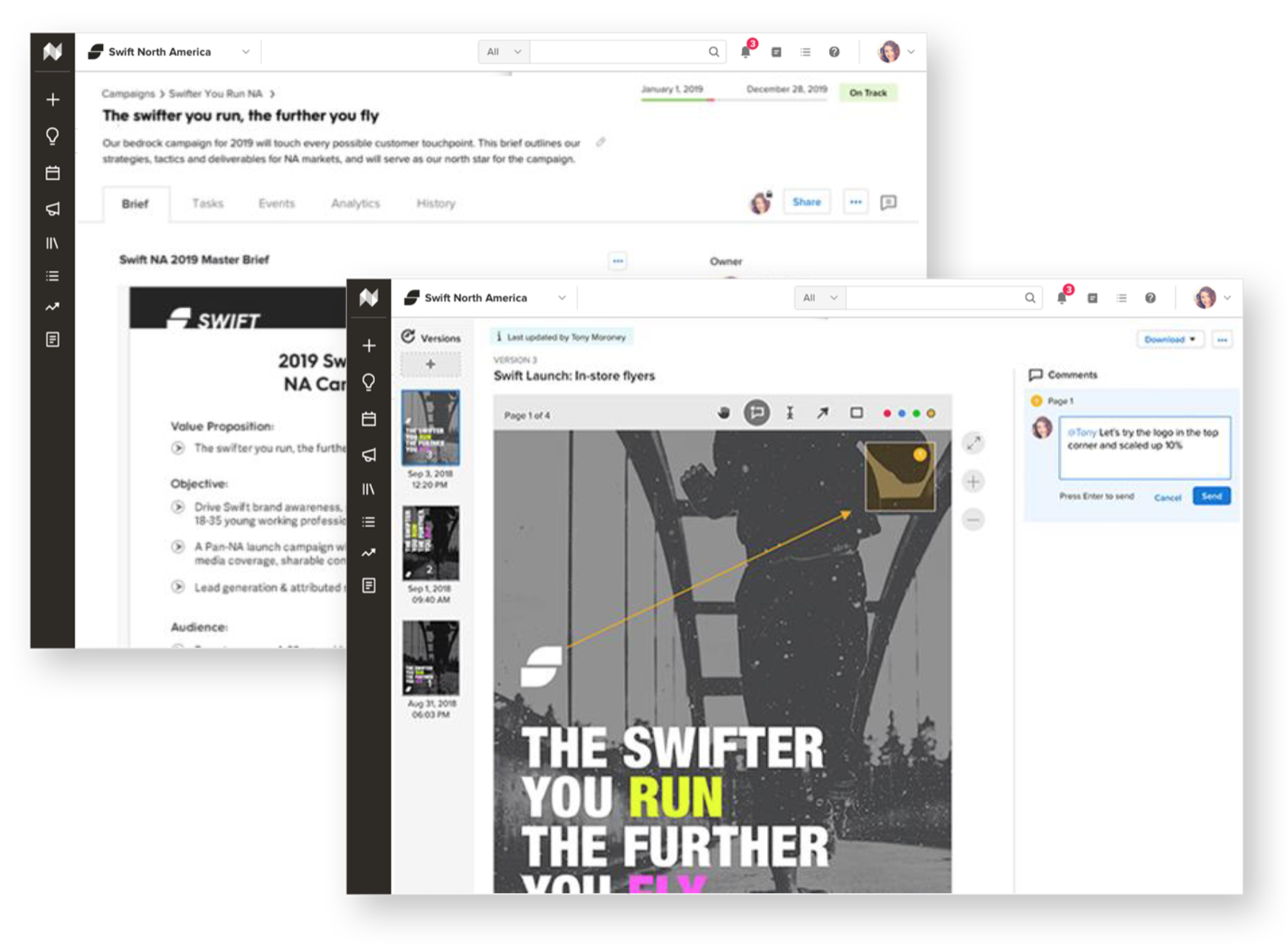Expand the user avatar menu above the Download button

tap(1212, 297)
